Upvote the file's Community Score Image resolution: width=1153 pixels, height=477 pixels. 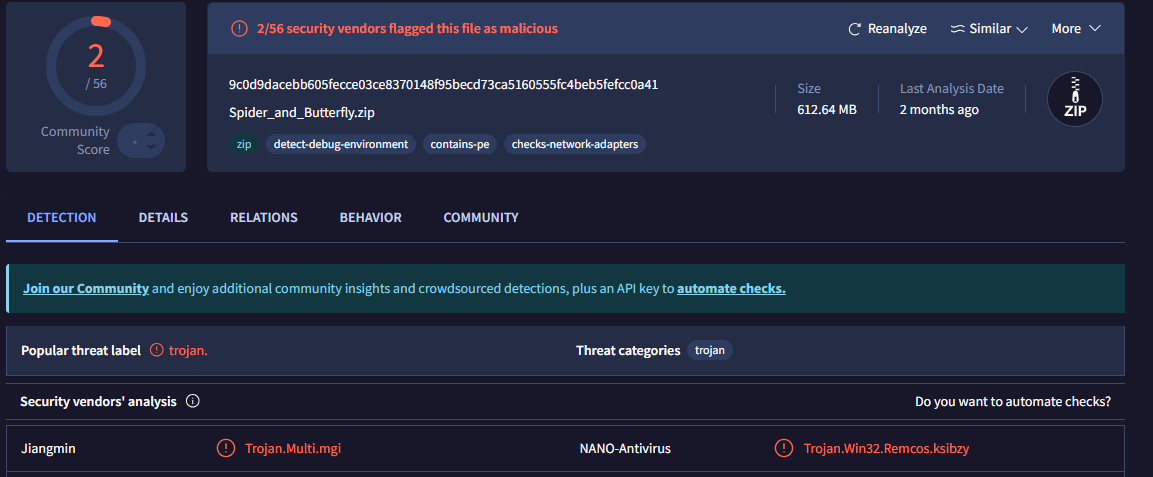point(151,133)
